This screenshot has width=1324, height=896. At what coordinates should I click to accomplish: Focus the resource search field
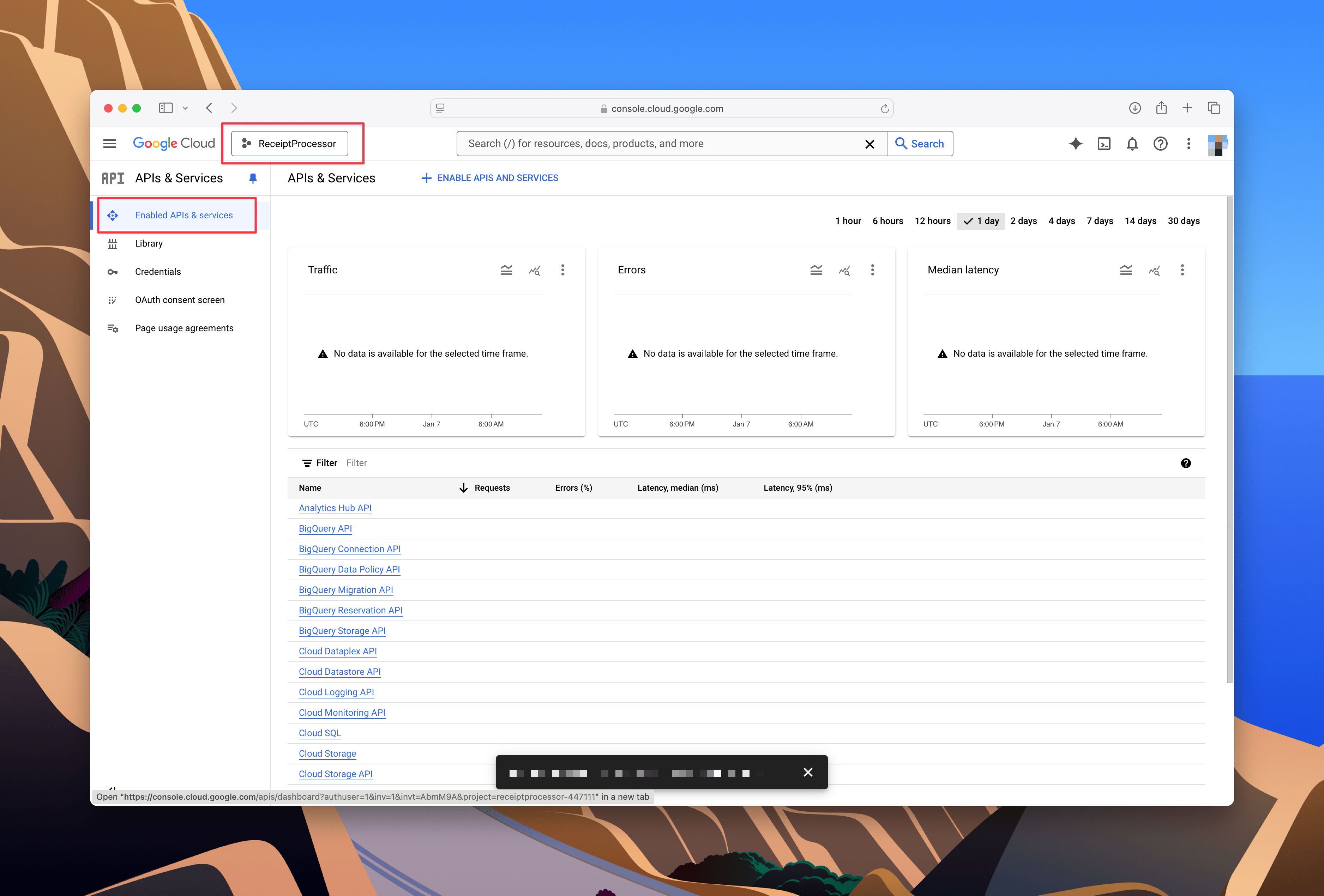pyautogui.click(x=661, y=144)
